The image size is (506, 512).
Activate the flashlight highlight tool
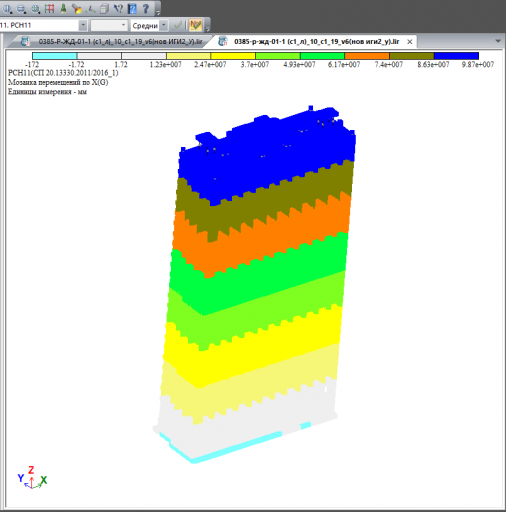77,9
